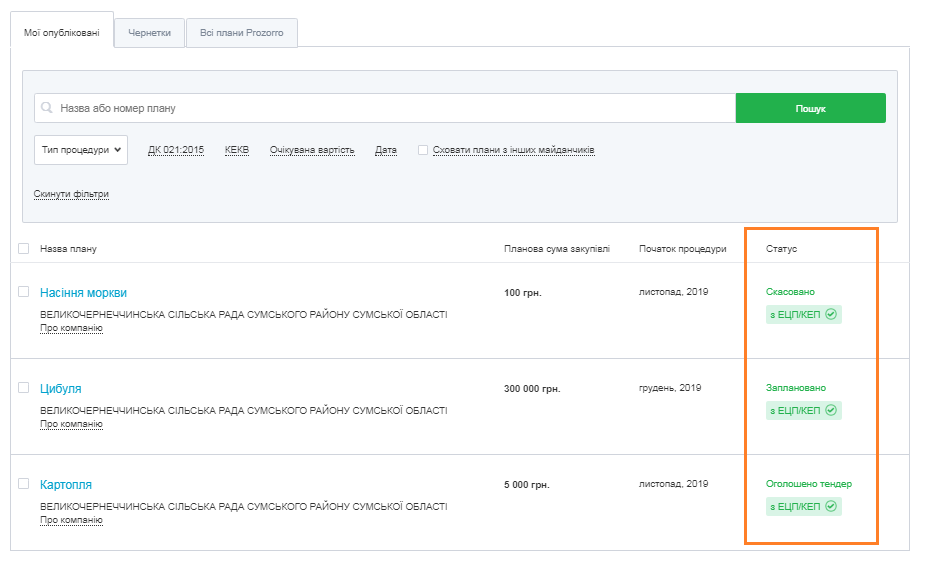Open the Всі плани Prozorro tab
Screen dimensions: 930x567
(241, 33)
